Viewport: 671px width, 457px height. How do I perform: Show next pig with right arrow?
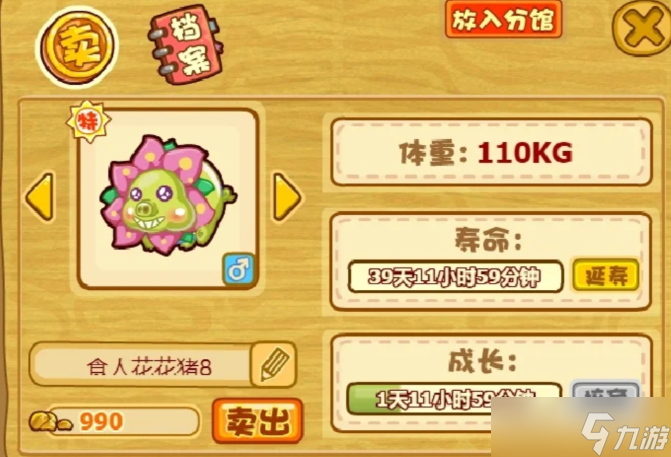point(287,197)
